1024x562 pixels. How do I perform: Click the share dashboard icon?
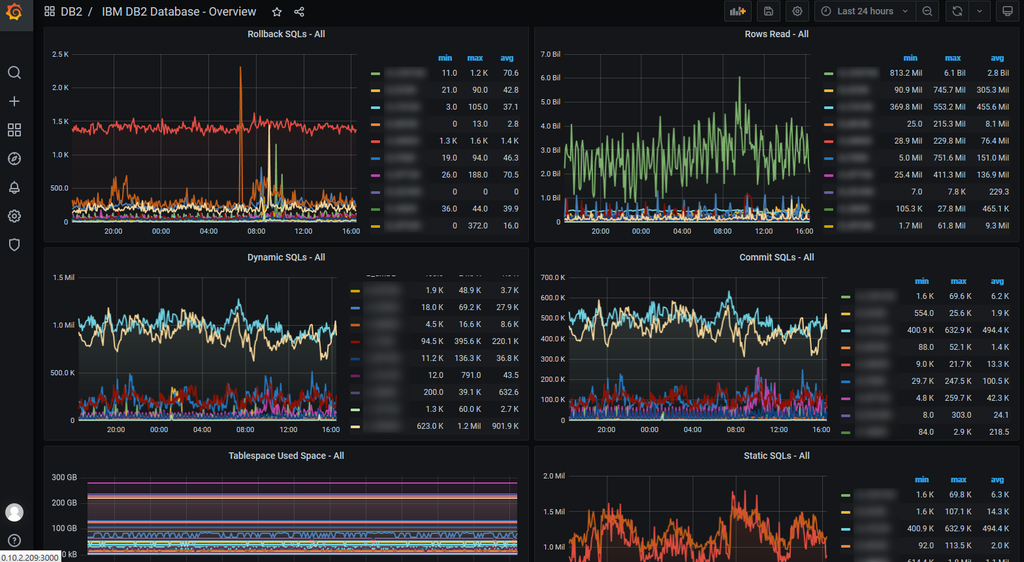299,12
